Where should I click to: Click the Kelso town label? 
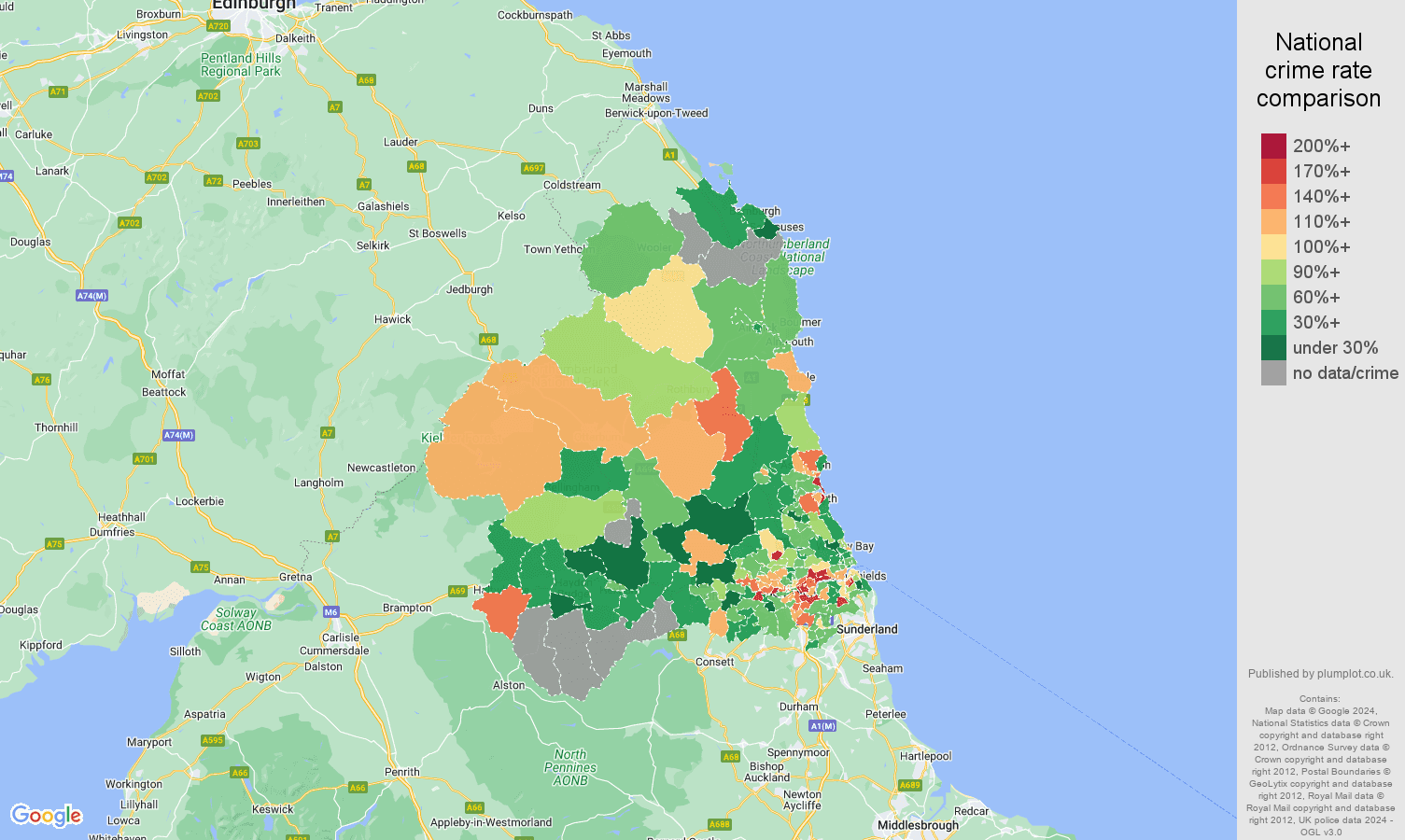512,216
